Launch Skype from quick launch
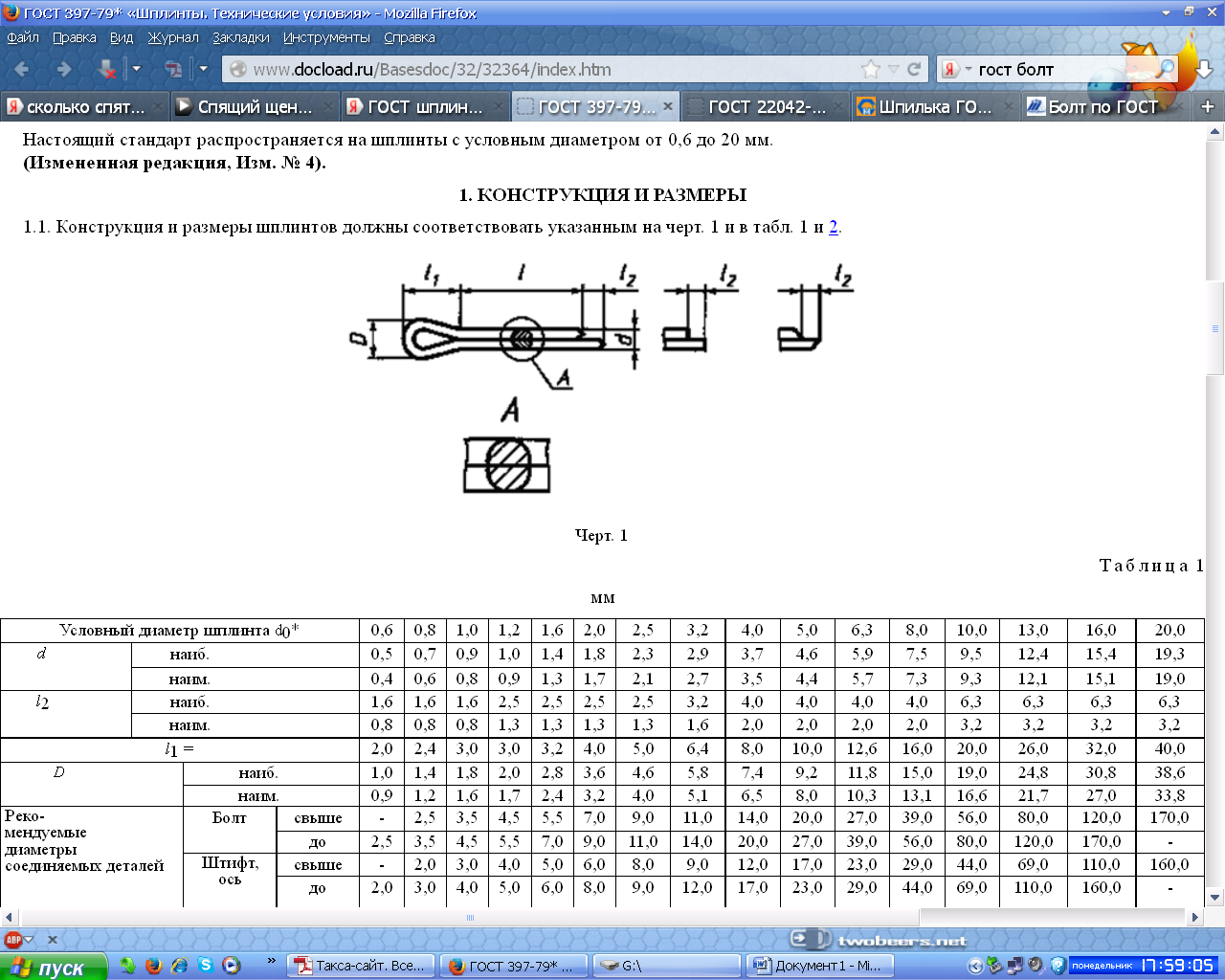 click(205, 966)
